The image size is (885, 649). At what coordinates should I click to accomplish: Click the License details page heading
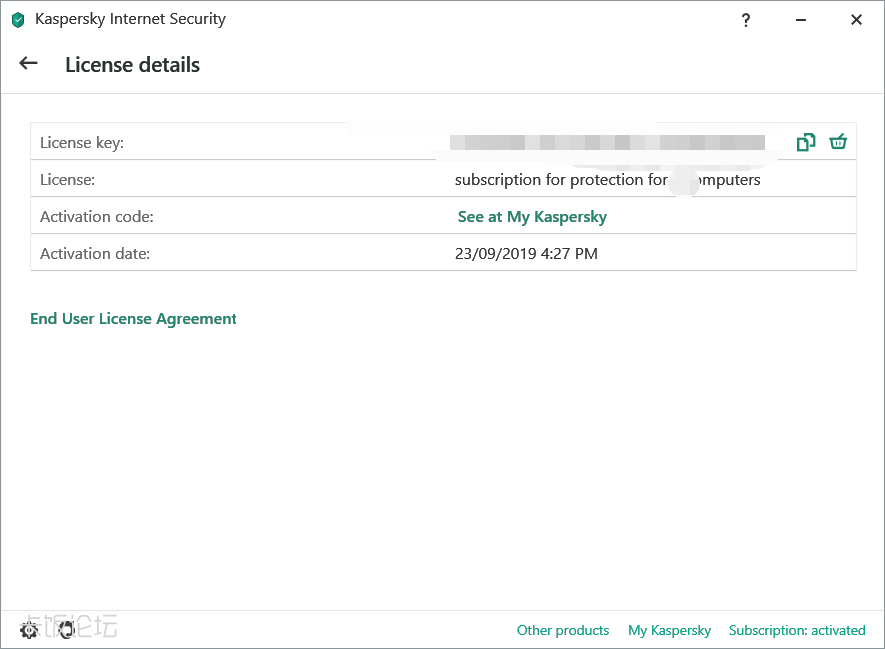click(132, 65)
